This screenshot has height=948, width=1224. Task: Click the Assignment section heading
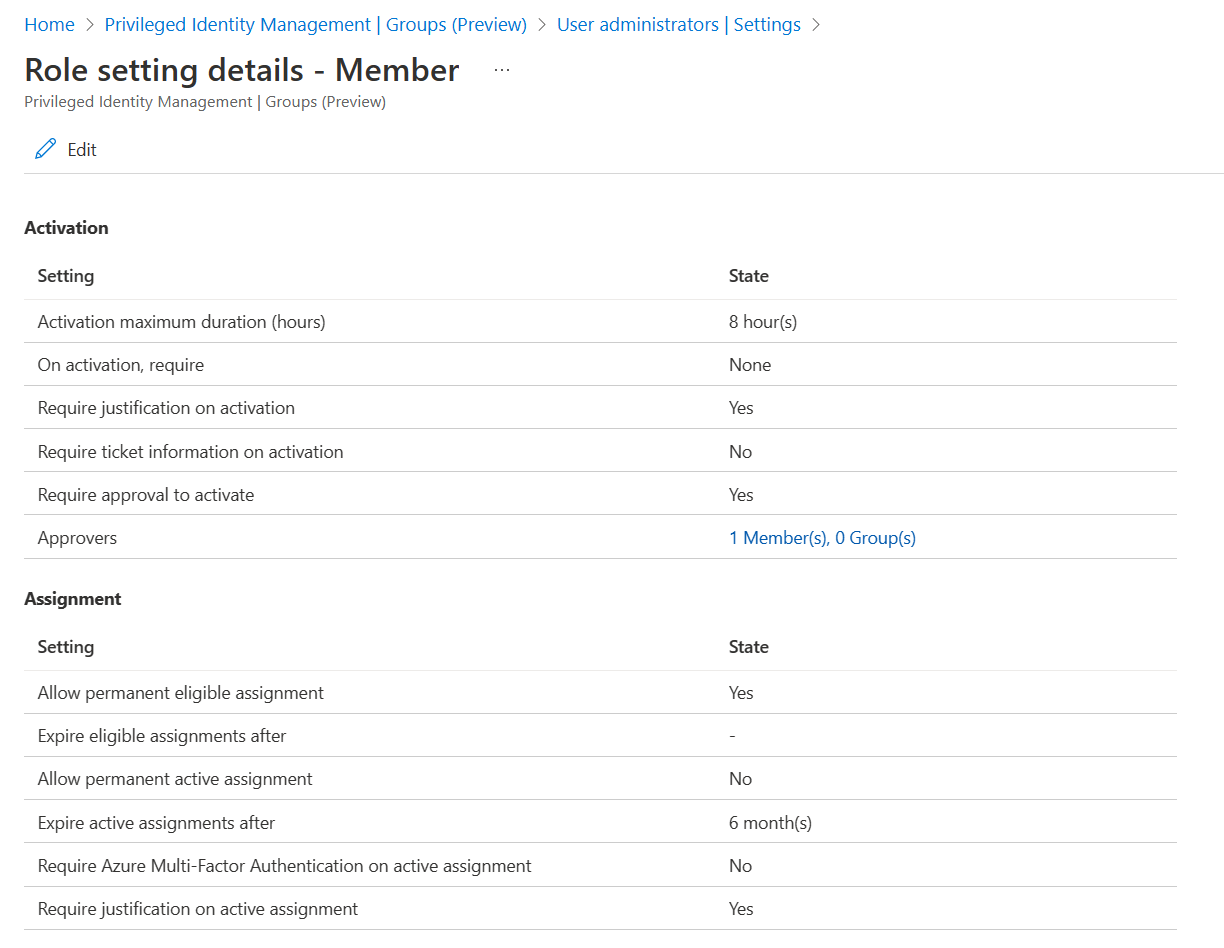click(72, 599)
